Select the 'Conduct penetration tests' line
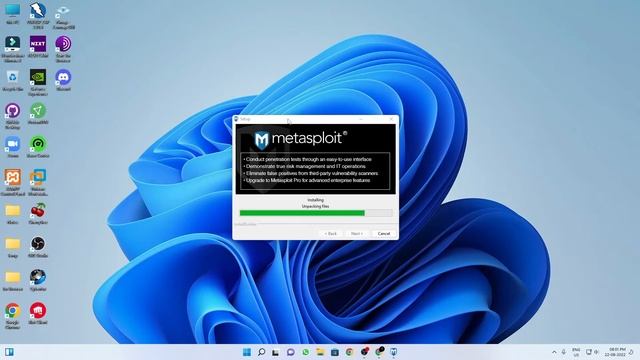Screen dimensions: 640x360 pos(309,159)
